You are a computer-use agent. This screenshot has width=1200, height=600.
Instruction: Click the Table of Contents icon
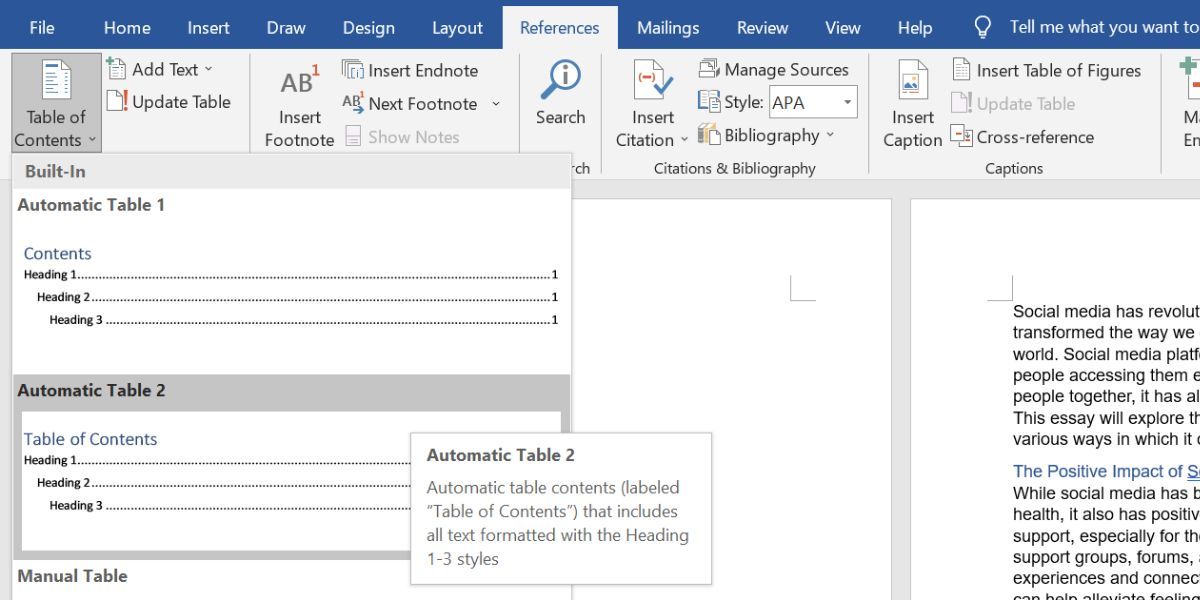[x=56, y=82]
